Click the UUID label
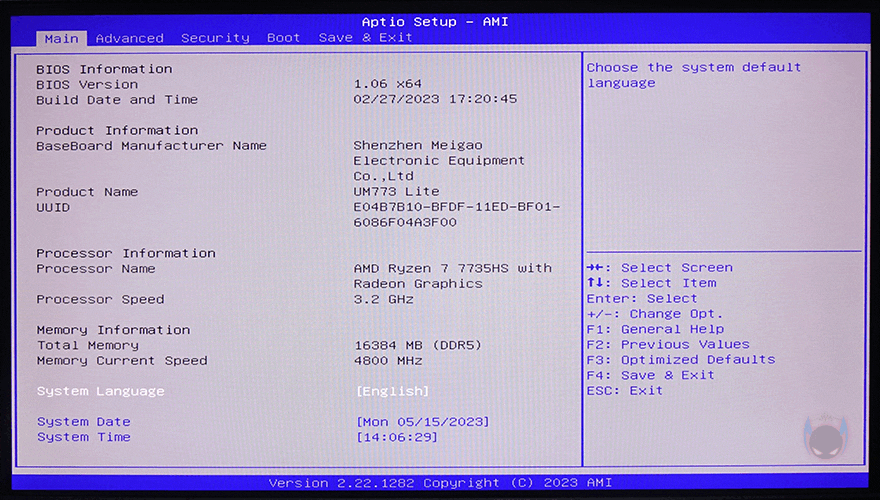The width and height of the screenshot is (880, 500). click(53, 207)
